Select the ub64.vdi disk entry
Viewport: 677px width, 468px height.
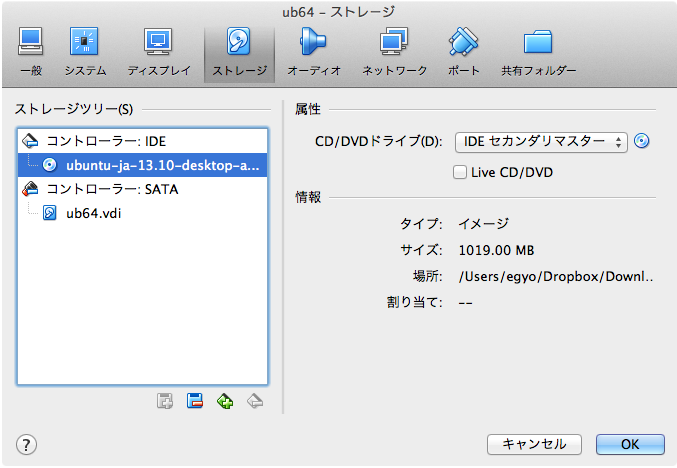click(142, 213)
